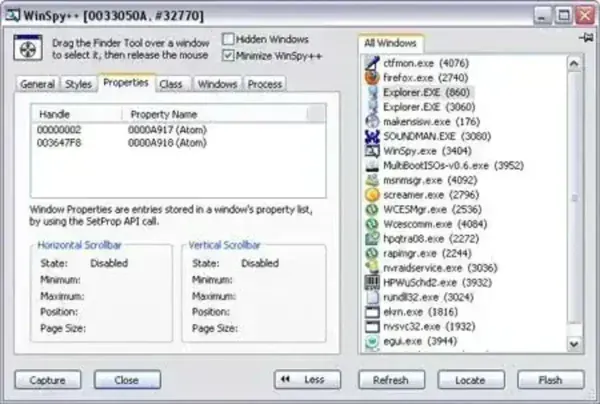Screen dimensions: 600x404
Task: Select rundll32.exe (3024) entry text
Action: (428, 297)
